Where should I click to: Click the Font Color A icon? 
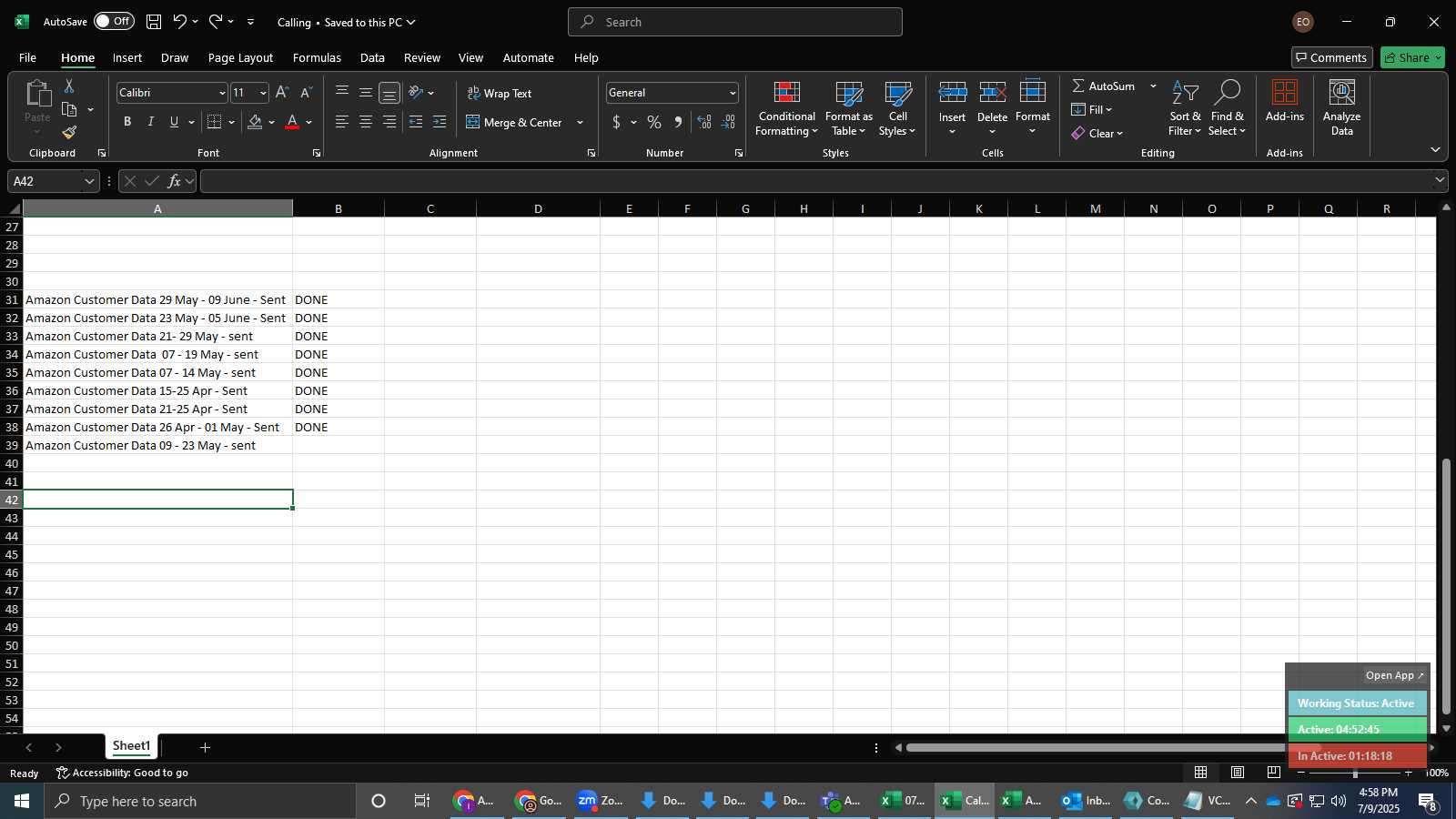(292, 122)
